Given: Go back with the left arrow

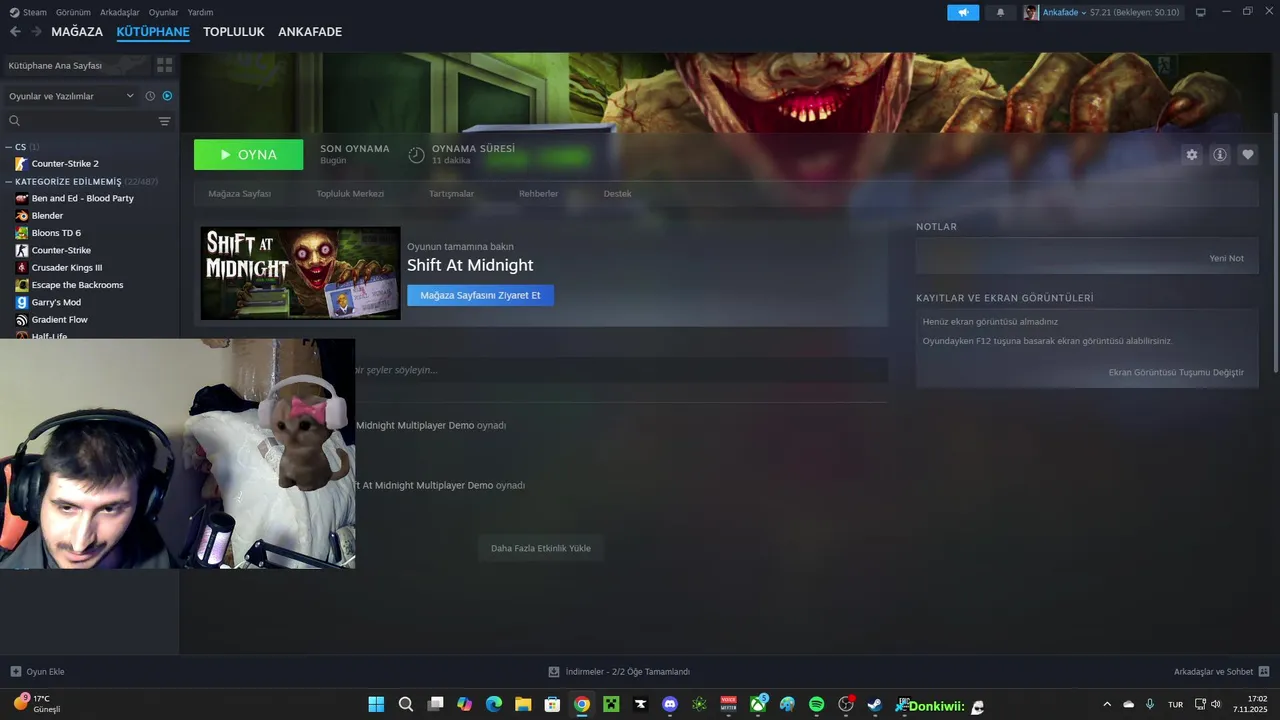Looking at the screenshot, I should pyautogui.click(x=15, y=32).
